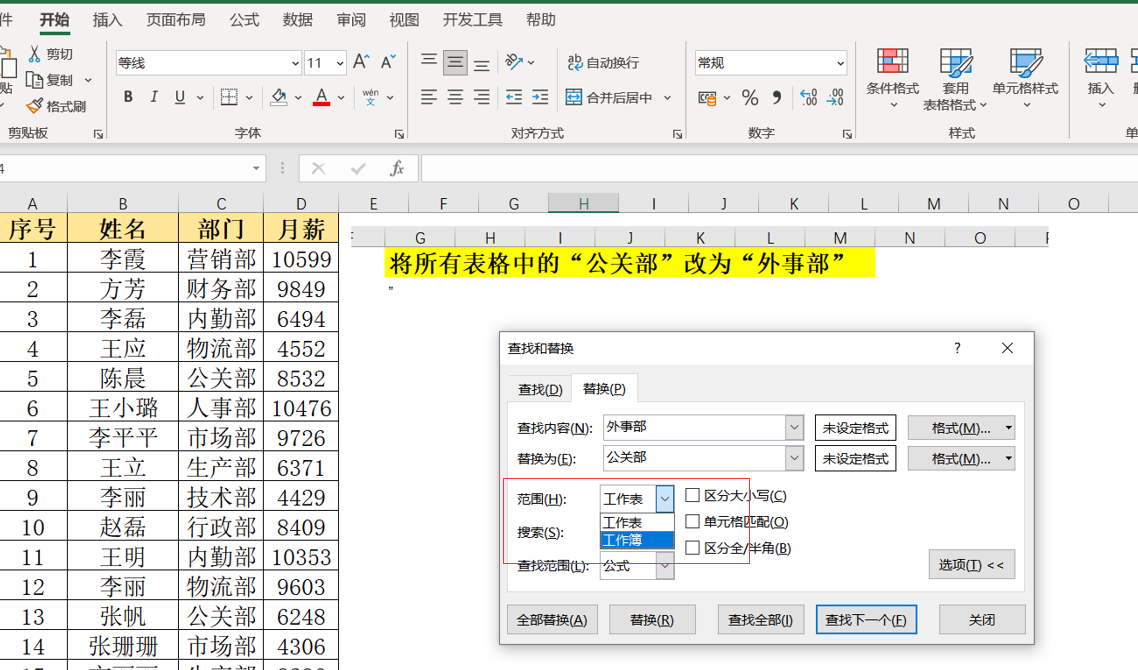Expand the fill color dropdown arrow

(298, 97)
